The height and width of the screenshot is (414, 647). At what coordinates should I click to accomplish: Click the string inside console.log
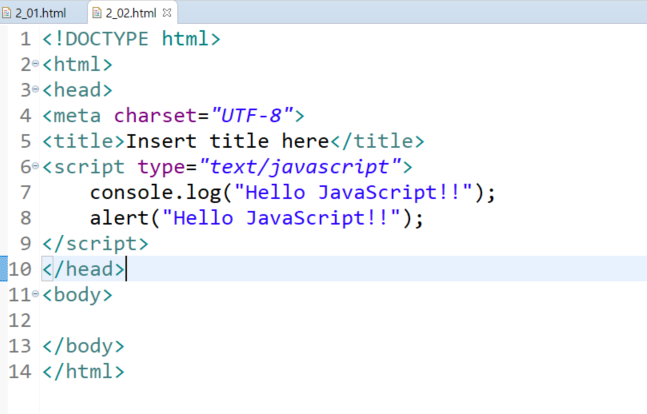point(353,193)
